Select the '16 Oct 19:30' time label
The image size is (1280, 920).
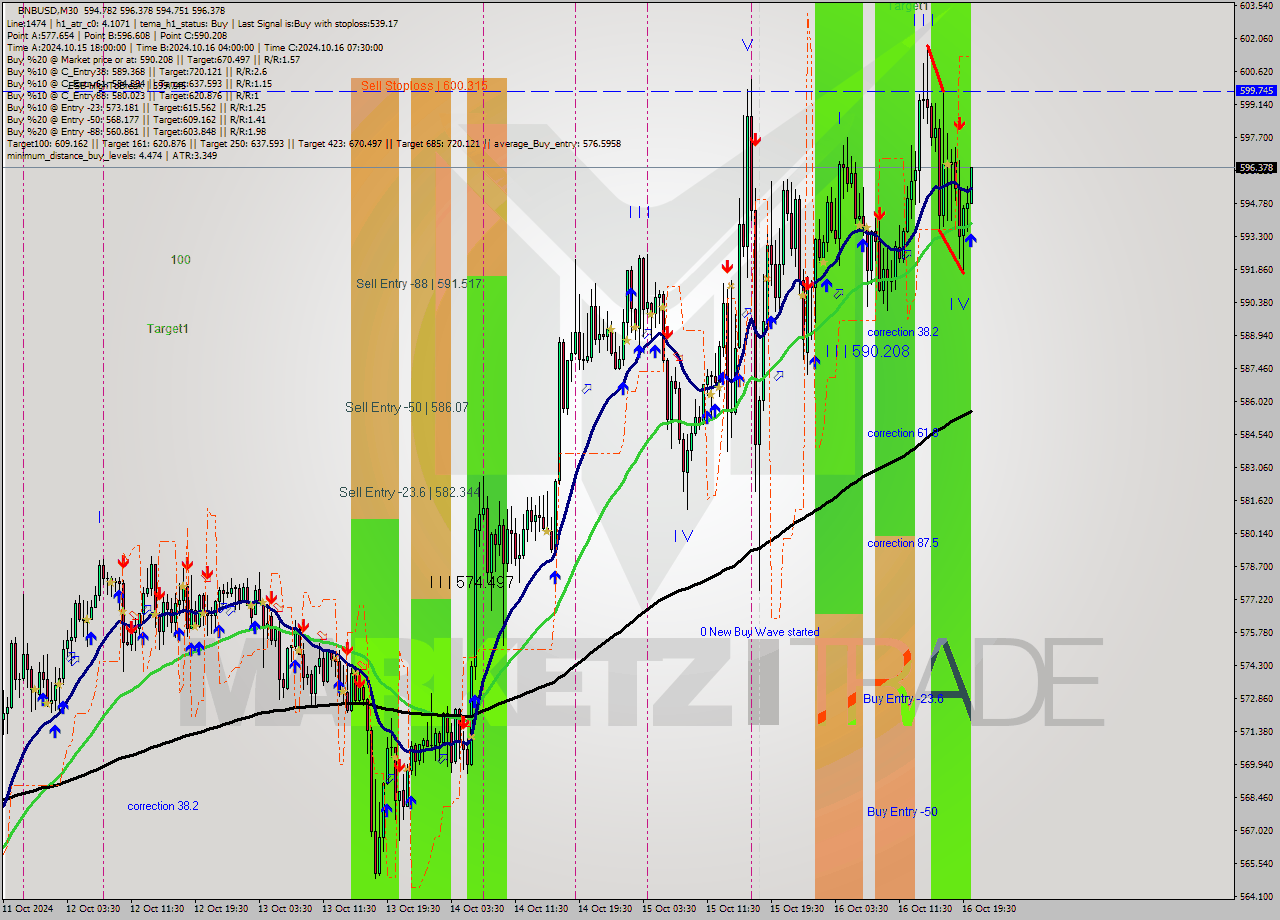(x=989, y=909)
